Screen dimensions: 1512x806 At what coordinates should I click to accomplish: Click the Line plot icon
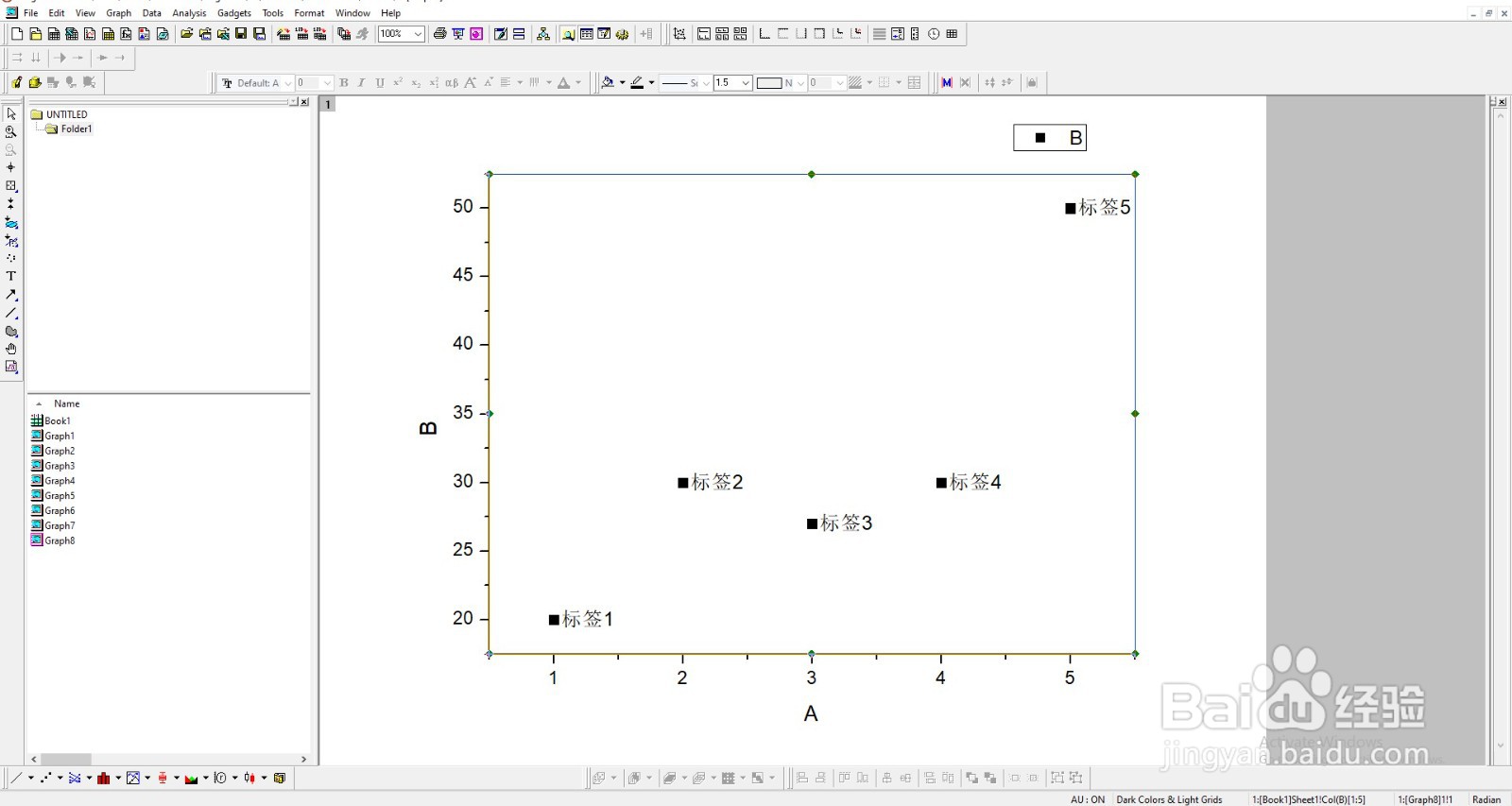[15, 779]
